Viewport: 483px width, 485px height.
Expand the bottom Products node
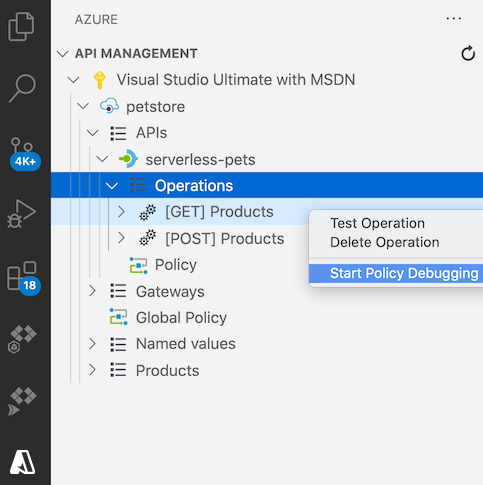pyautogui.click(x=92, y=370)
